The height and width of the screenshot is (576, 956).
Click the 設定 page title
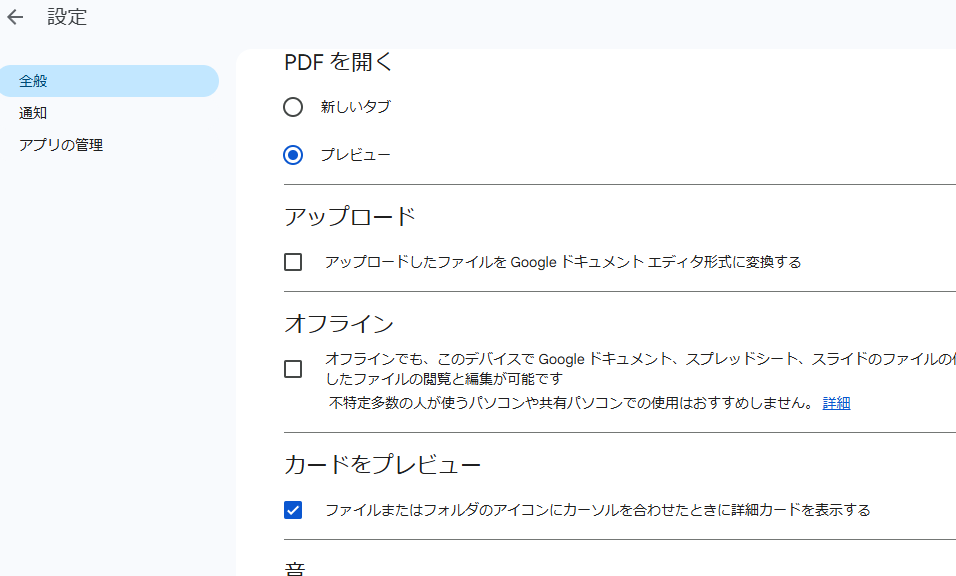[67, 17]
